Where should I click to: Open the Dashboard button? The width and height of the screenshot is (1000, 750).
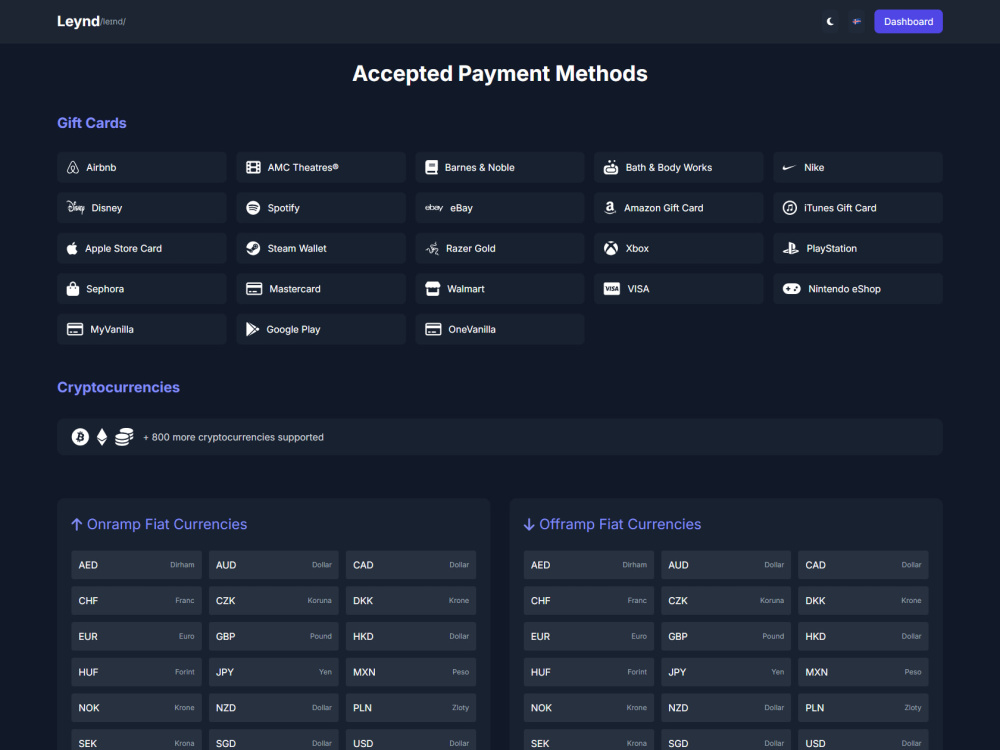(x=908, y=22)
